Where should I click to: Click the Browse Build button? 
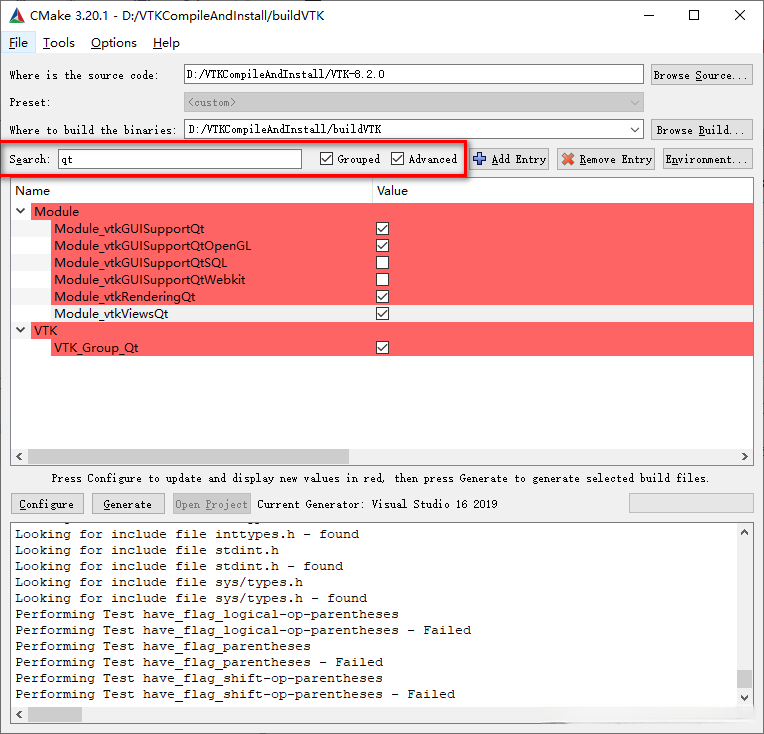(702, 130)
